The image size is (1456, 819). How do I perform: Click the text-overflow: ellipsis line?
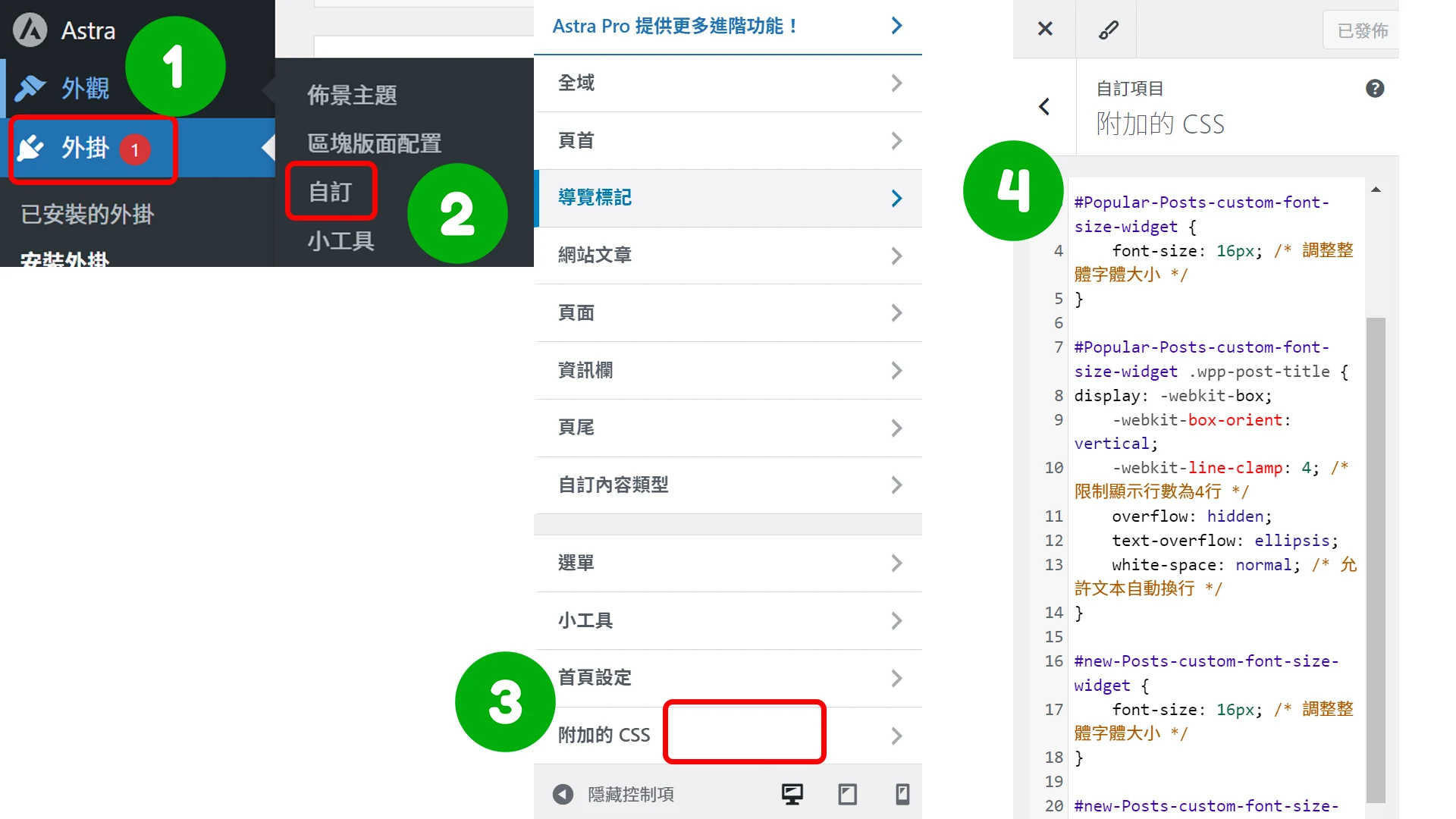[x=1225, y=541]
